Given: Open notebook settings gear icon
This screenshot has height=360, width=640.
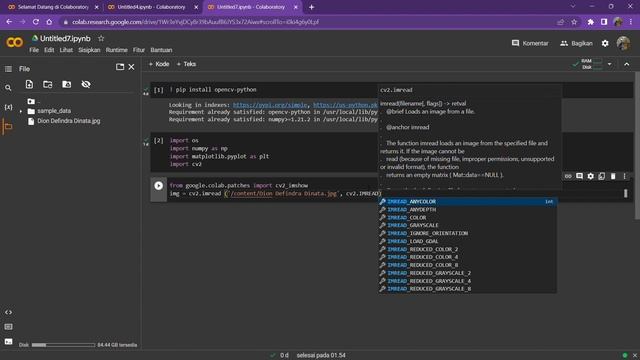Looking at the screenshot, I should [605, 43].
